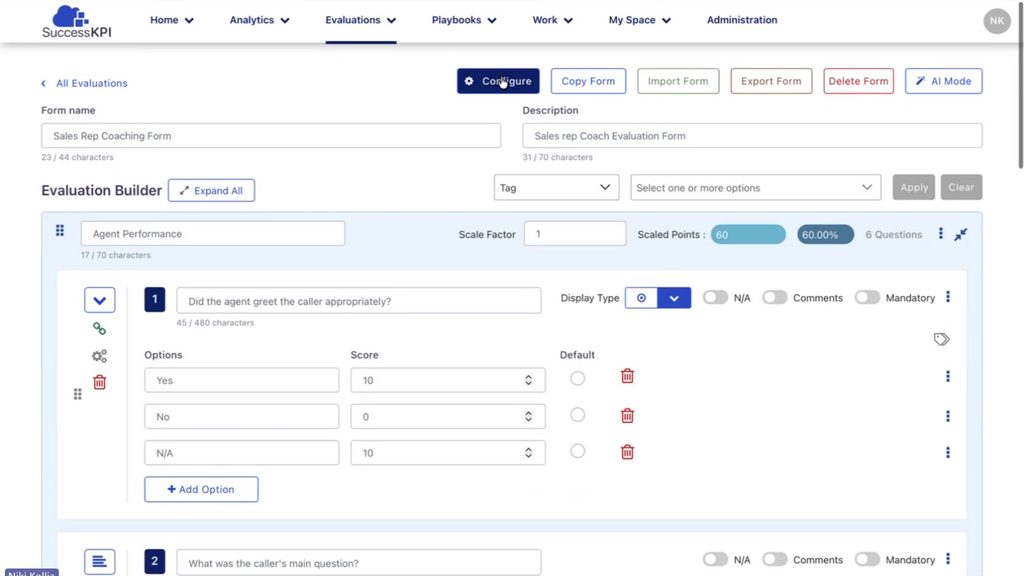Open the Tag dropdown filter
This screenshot has width=1024, height=576.
[x=556, y=187]
